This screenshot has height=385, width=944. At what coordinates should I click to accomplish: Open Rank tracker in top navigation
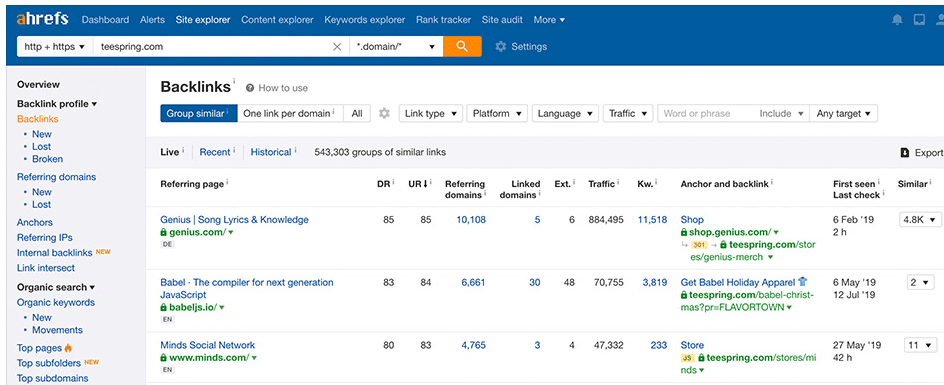[x=444, y=20]
